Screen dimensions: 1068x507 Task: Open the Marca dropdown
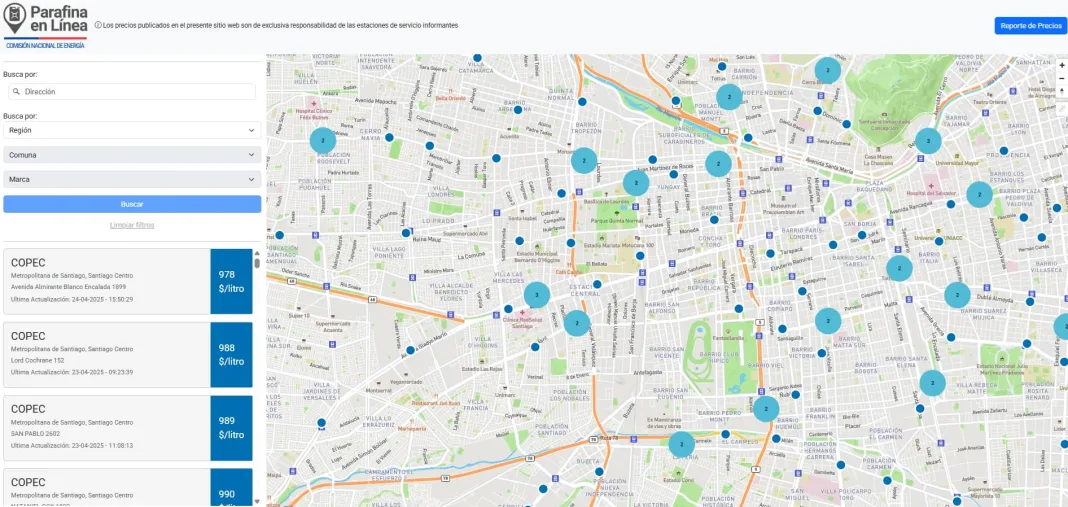coord(132,179)
